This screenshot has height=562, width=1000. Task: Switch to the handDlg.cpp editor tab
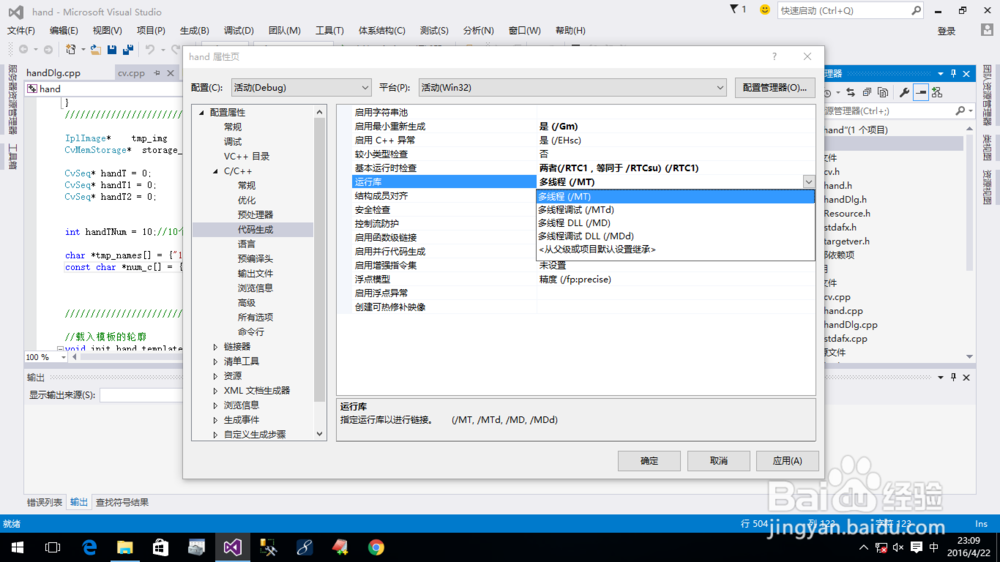click(54, 73)
